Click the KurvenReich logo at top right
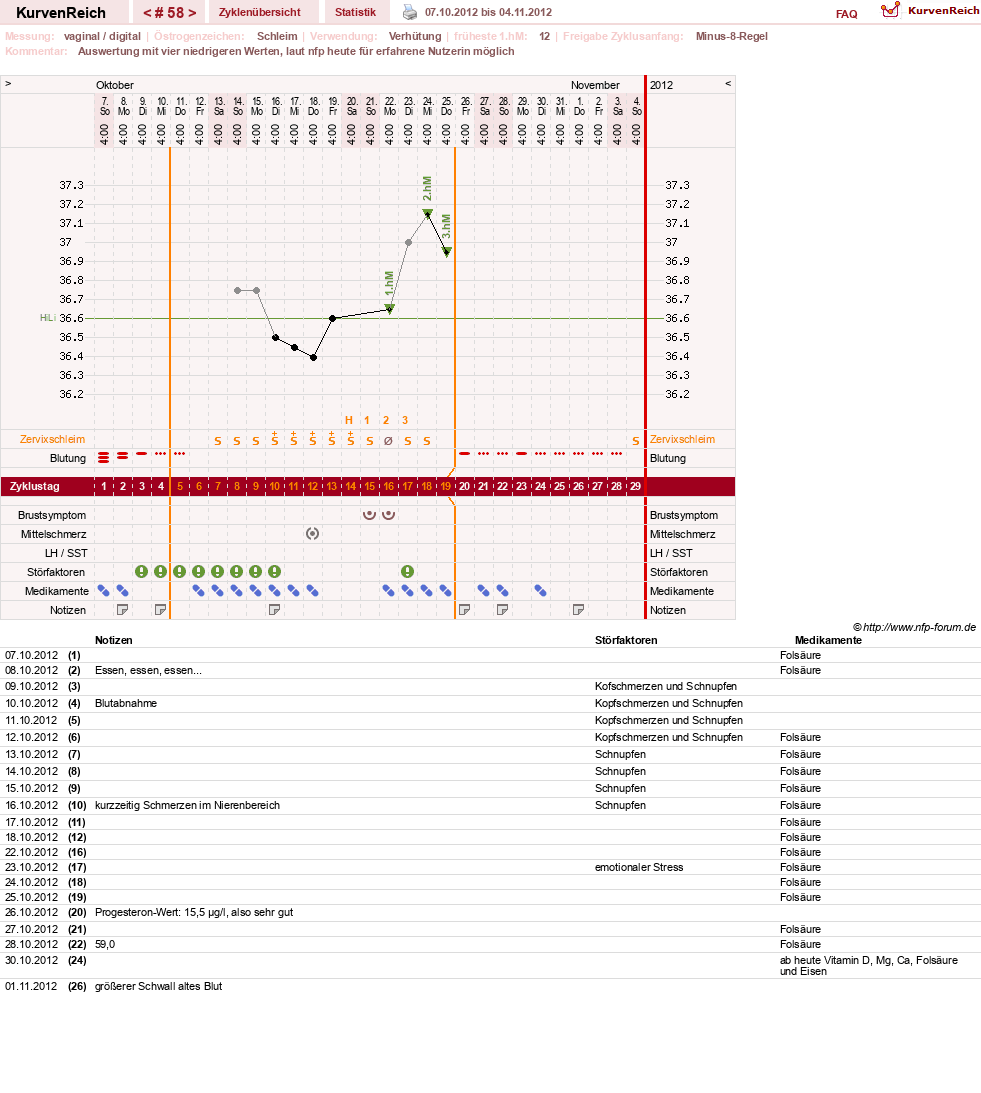Screen dimensions: 981x1093 930,10
